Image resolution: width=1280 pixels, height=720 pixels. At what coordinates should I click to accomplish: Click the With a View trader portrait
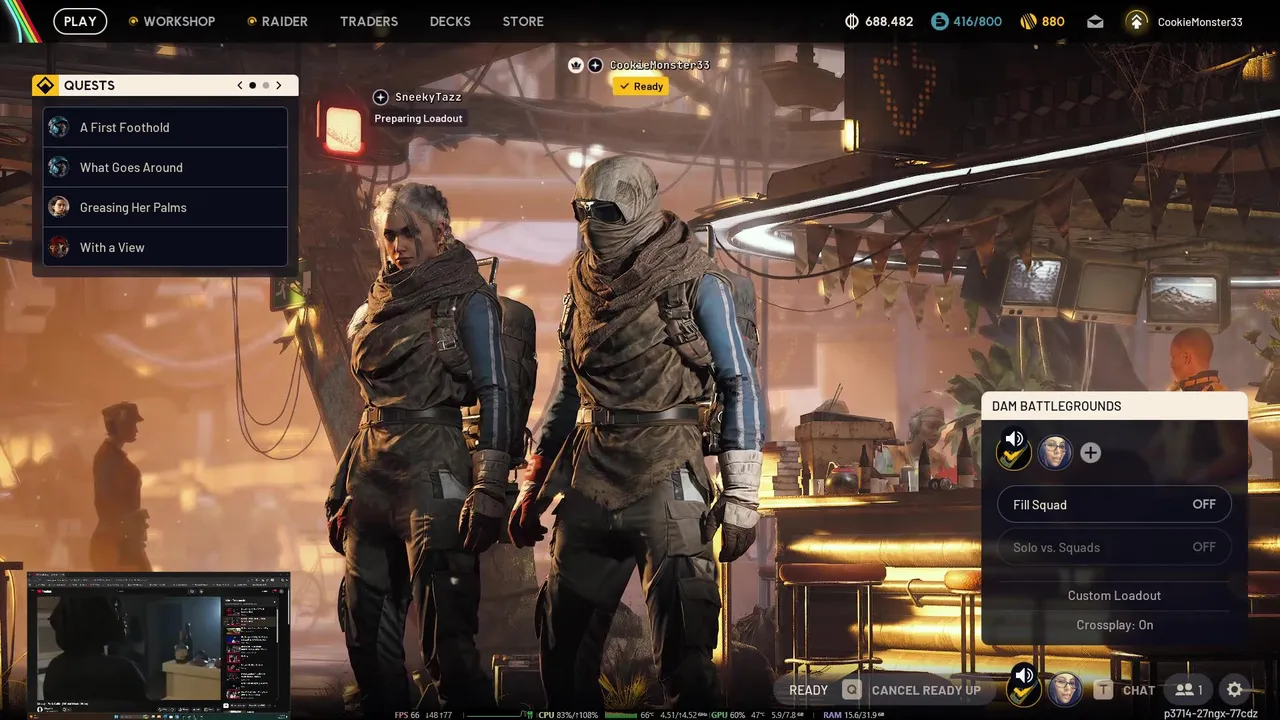click(x=59, y=247)
